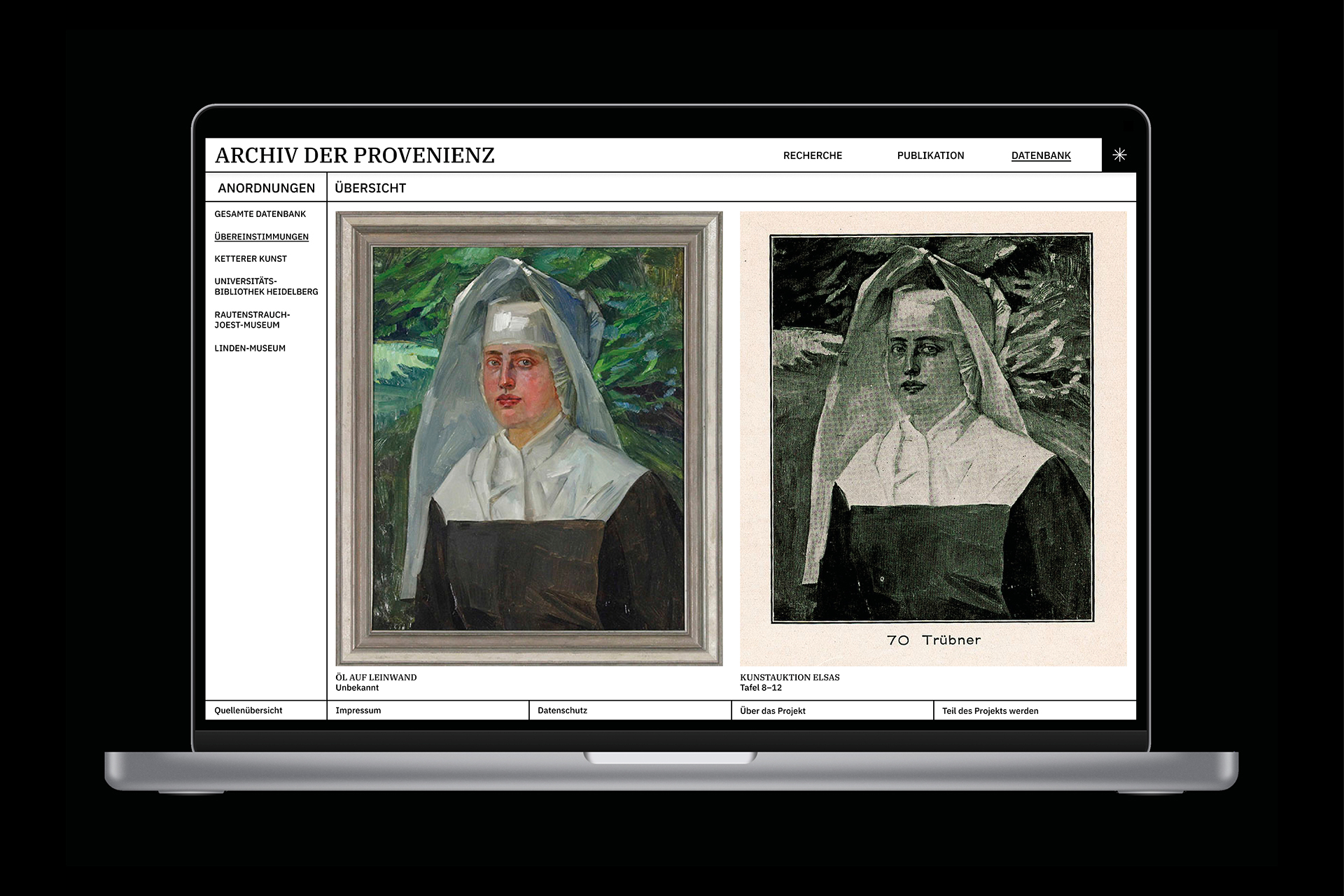Open the RECHERCHE menu item
The image size is (1344, 896).
click(813, 155)
